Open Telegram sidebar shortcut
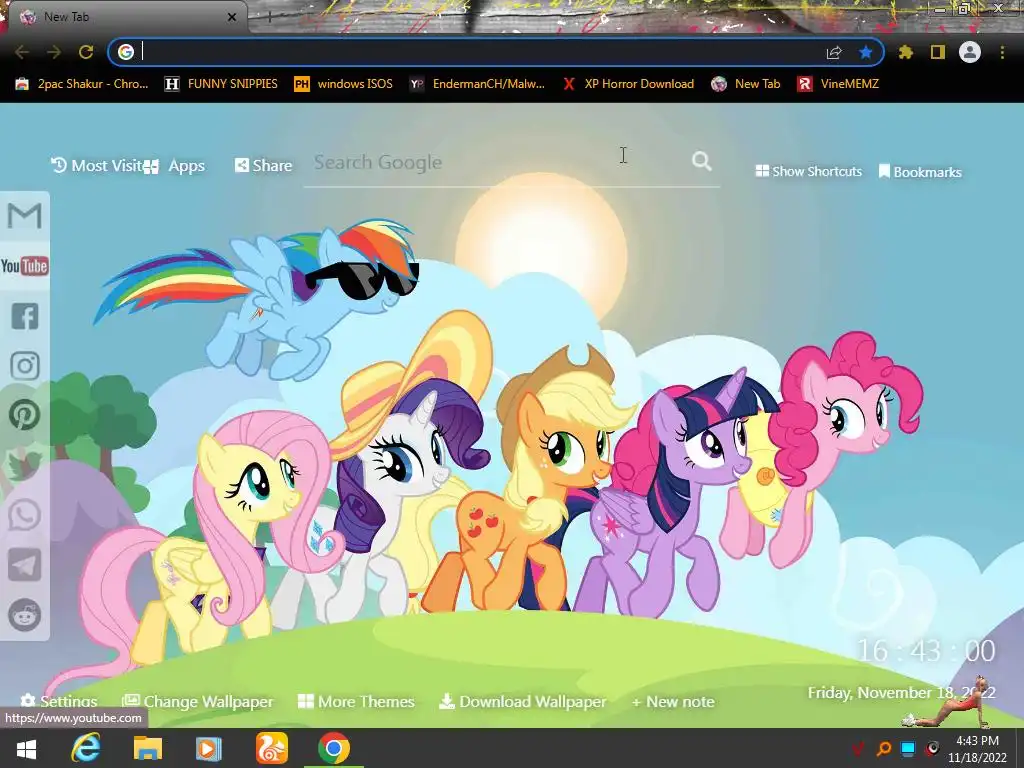 coord(25,565)
